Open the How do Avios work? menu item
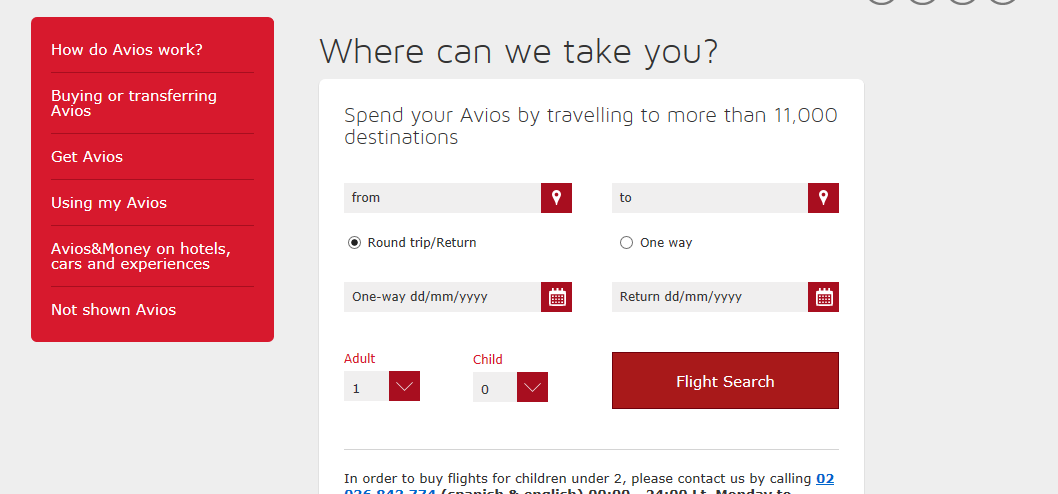Viewport: 1058px width, 494px height. (x=127, y=50)
